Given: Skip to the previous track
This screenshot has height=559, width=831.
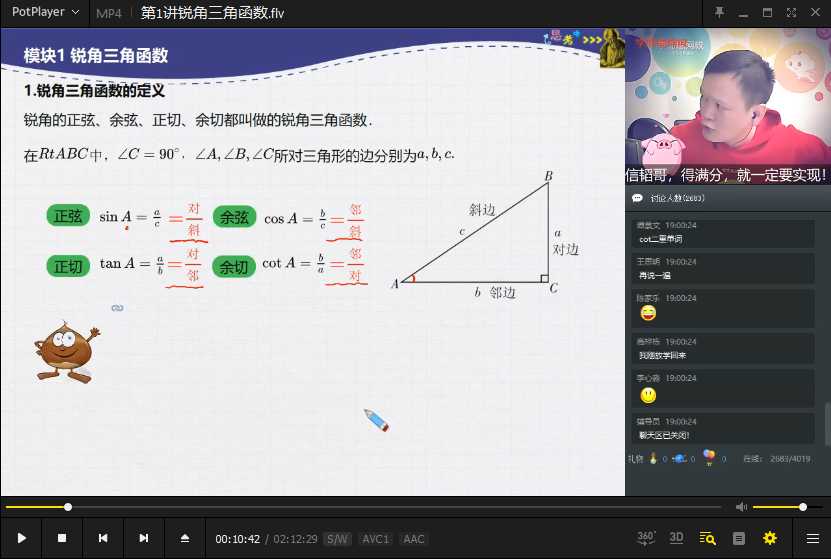Looking at the screenshot, I should point(103,538).
